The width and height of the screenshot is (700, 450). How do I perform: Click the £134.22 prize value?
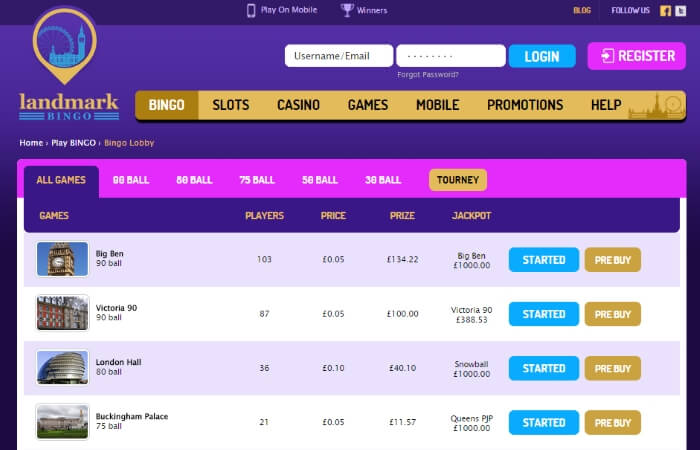[x=402, y=259]
